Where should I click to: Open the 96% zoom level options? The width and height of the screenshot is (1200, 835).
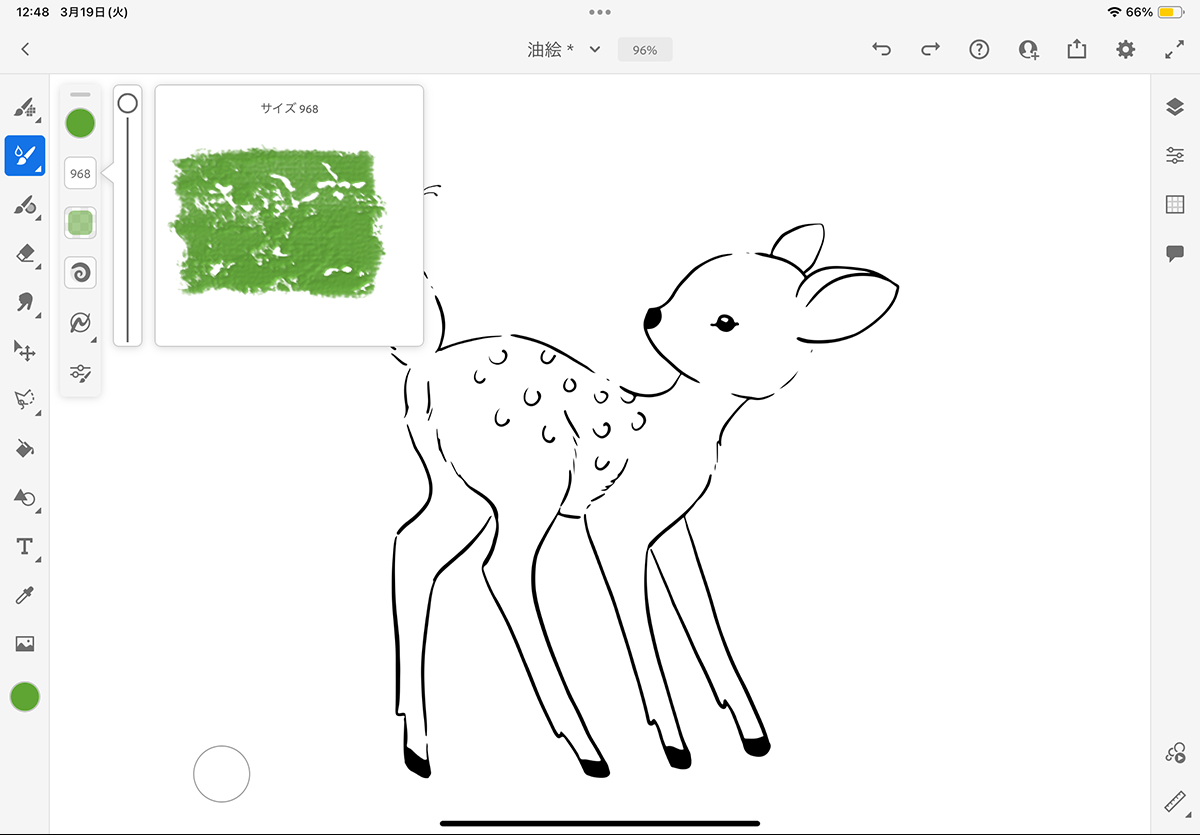tap(645, 49)
